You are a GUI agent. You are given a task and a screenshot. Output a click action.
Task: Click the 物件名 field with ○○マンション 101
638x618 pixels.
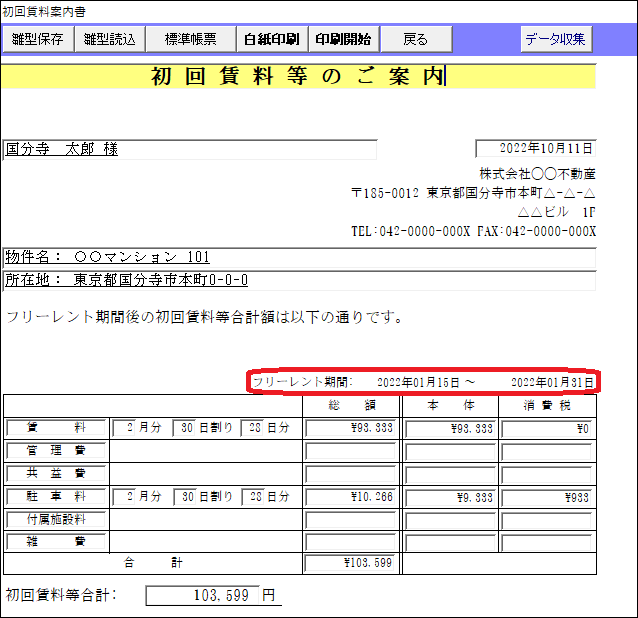[x=298, y=258]
